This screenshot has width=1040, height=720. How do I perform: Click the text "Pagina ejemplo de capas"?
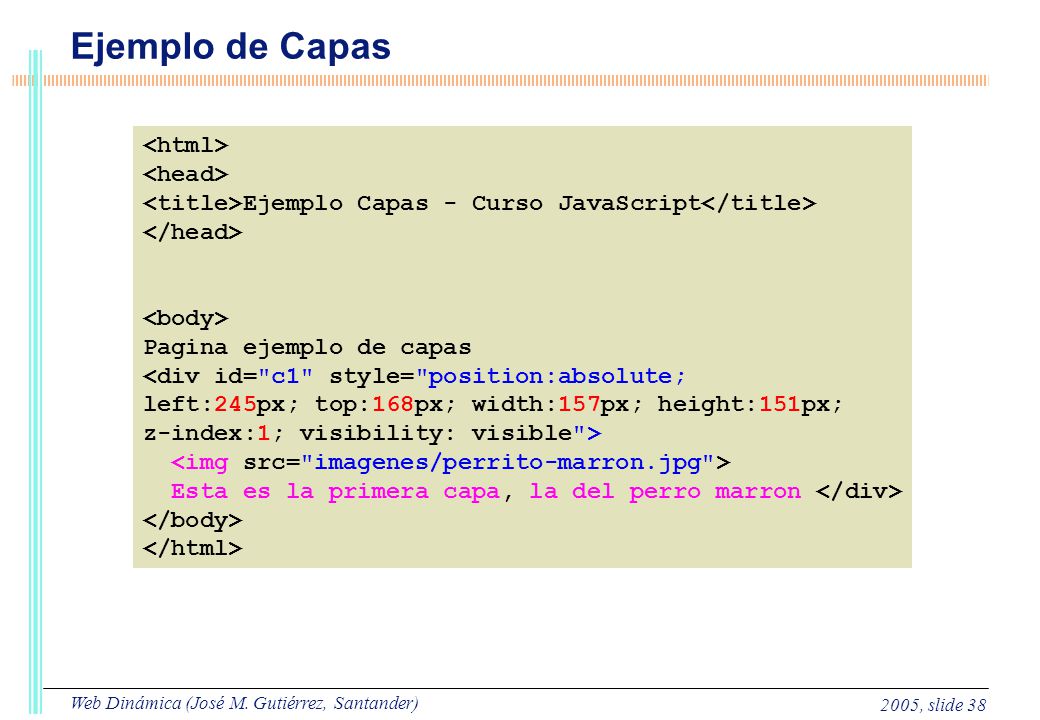pos(307,348)
